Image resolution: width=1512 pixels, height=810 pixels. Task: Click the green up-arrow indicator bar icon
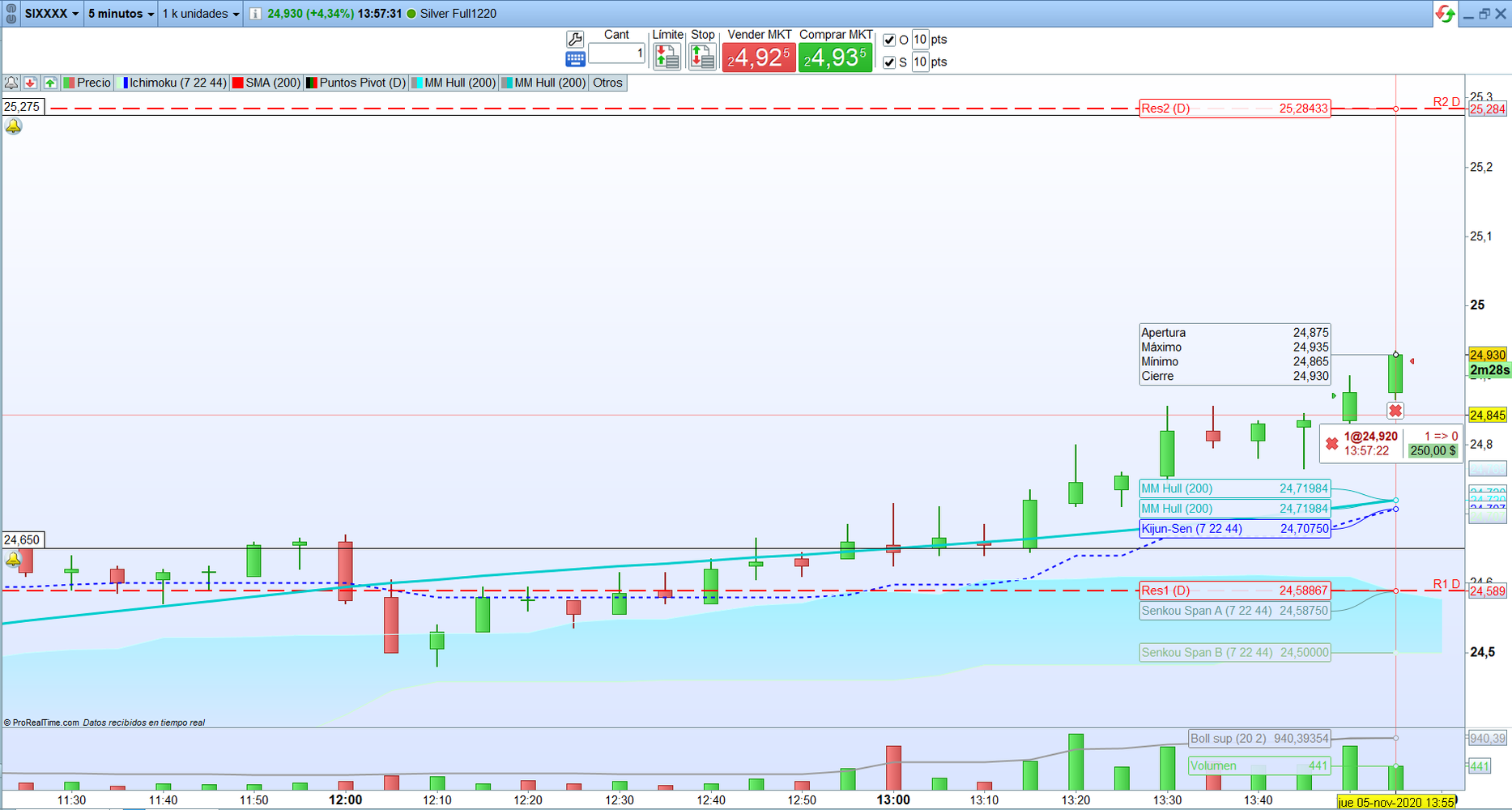50,83
